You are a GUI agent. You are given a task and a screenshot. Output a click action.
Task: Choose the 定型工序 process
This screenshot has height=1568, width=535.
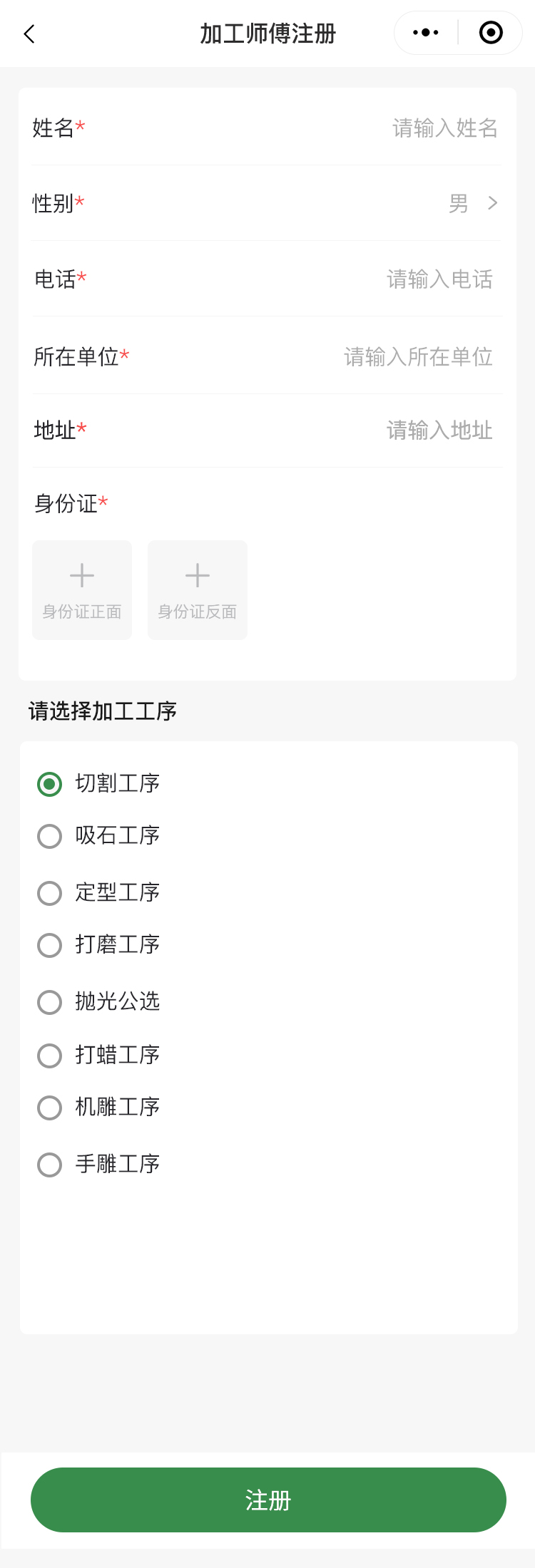pyautogui.click(x=49, y=893)
